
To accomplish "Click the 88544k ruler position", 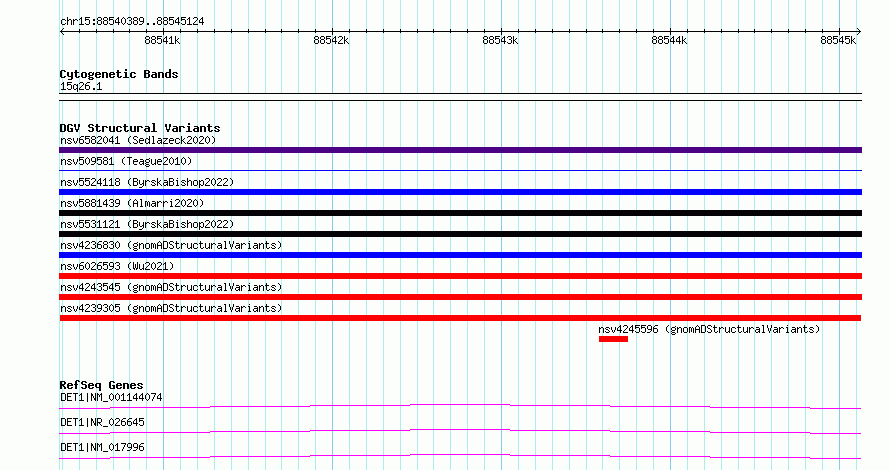I will (669, 40).
